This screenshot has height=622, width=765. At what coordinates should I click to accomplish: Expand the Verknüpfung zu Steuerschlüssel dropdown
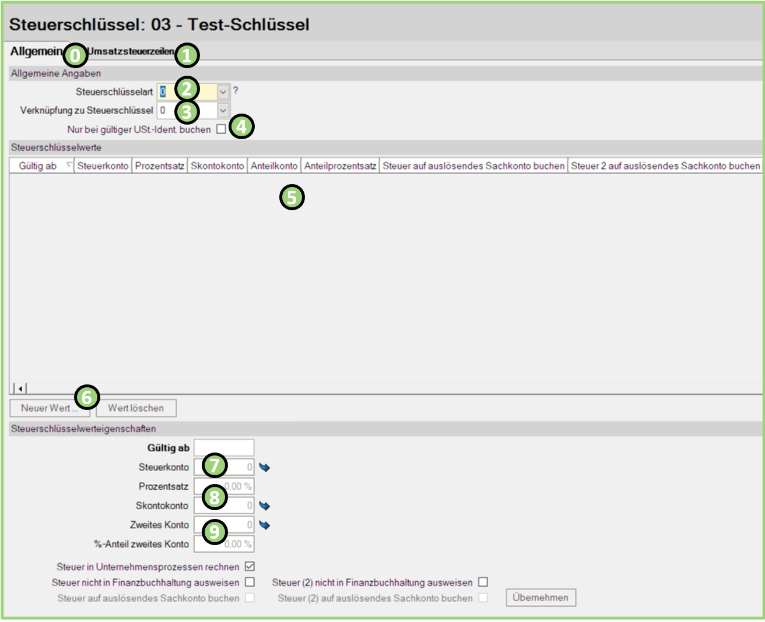click(x=223, y=110)
